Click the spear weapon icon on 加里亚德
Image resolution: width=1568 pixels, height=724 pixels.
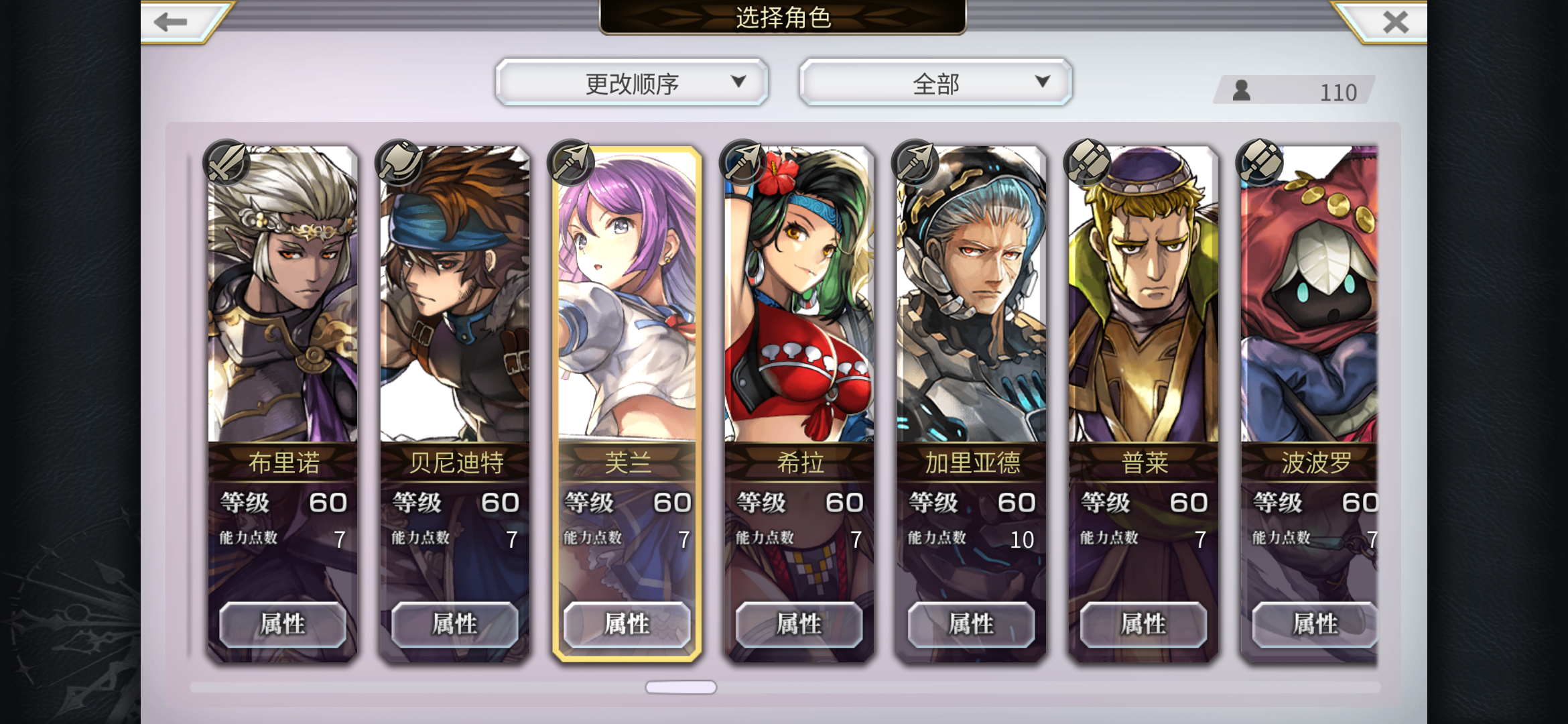coord(915,162)
